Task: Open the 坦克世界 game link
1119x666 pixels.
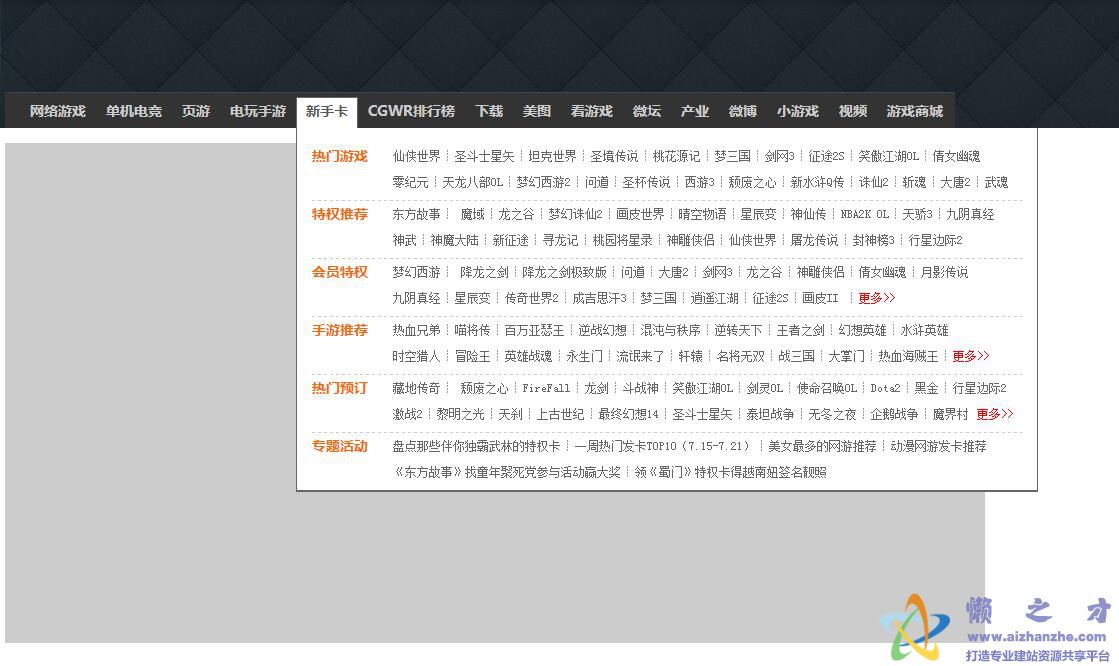Action: pos(552,156)
